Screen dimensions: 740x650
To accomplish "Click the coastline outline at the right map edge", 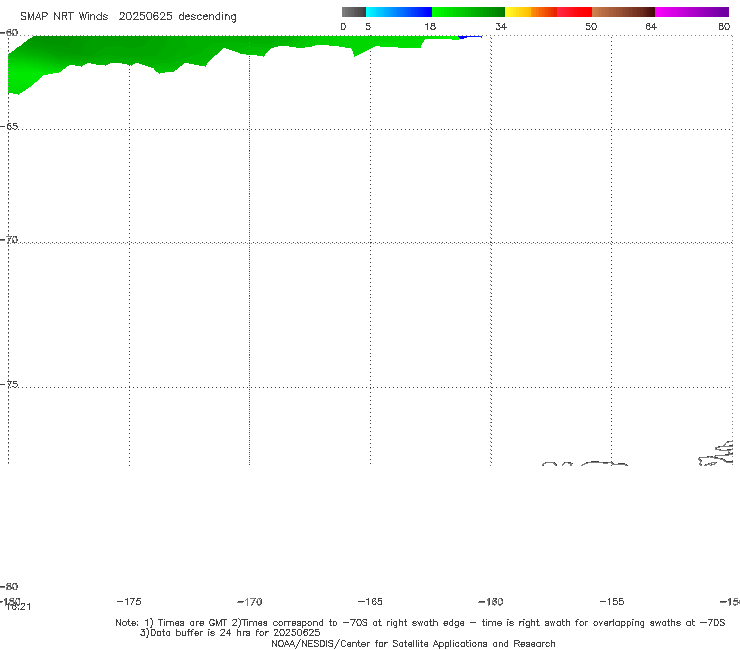I will pos(716,455).
